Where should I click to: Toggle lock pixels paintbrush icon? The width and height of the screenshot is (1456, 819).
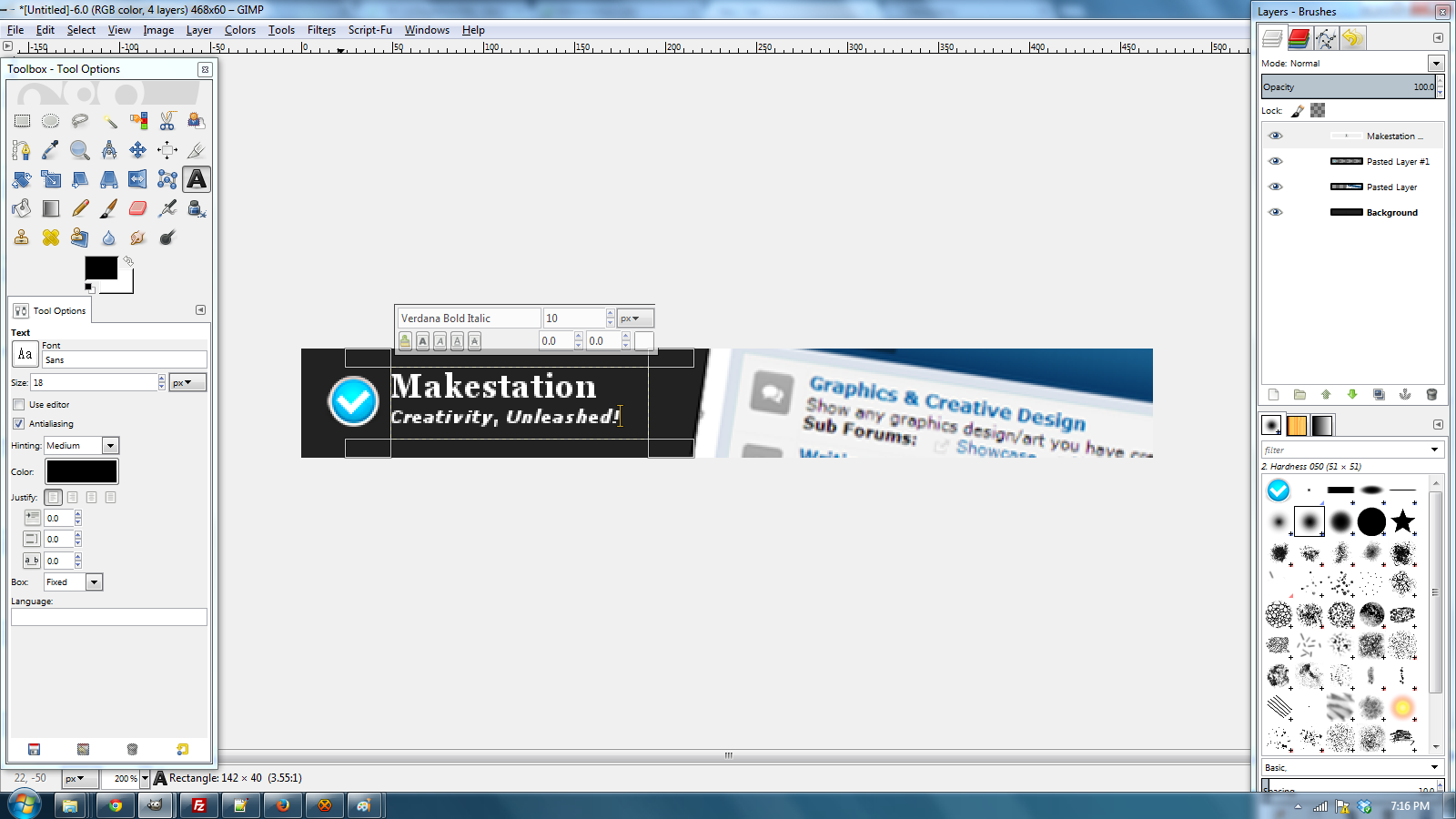point(1298,111)
